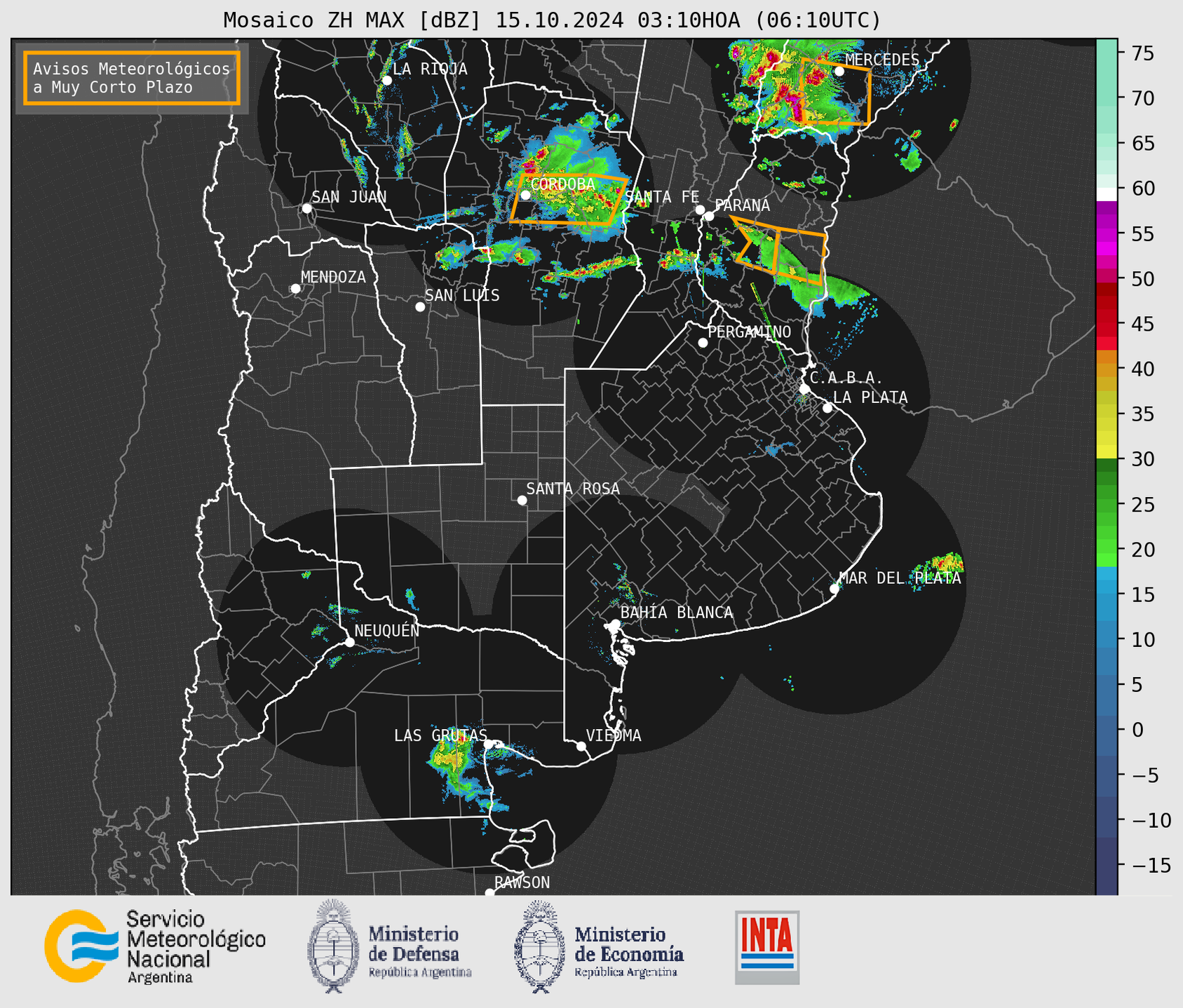Click the Ministerio de Economía text

(628, 951)
